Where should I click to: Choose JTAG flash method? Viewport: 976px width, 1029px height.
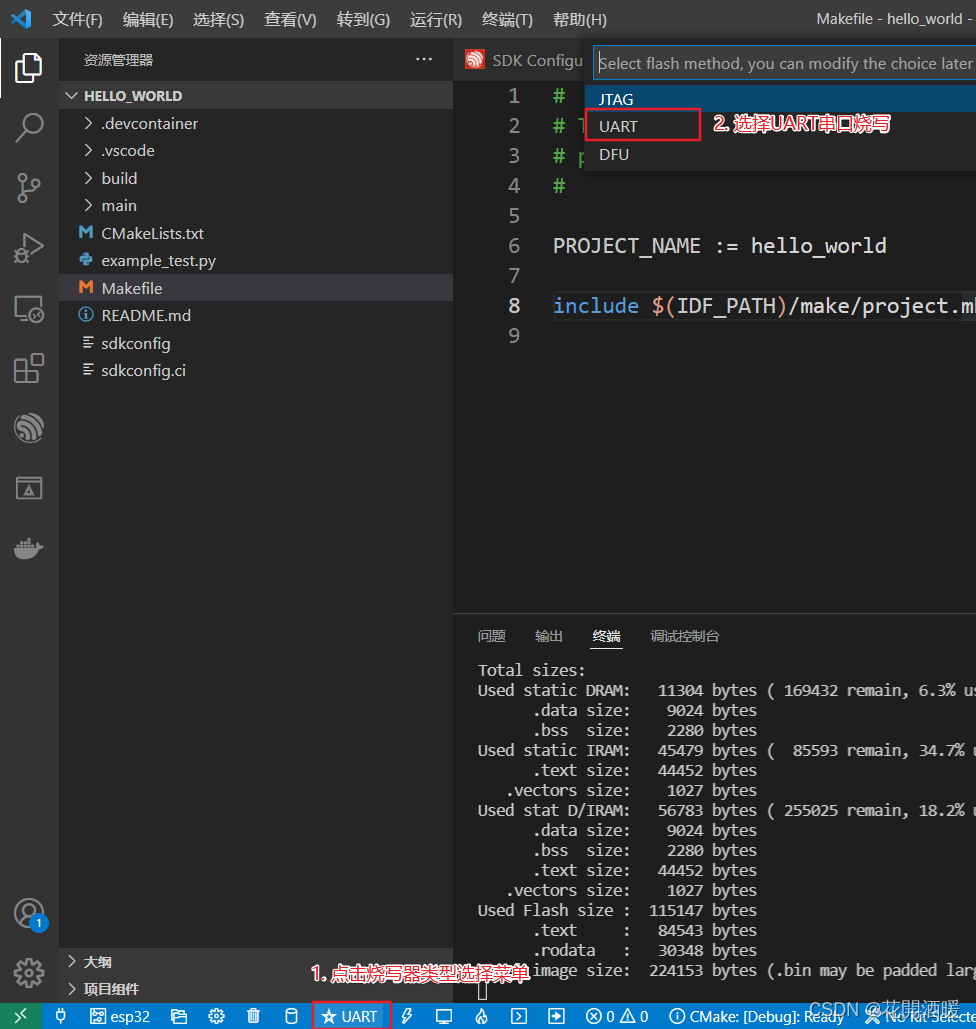(780, 99)
